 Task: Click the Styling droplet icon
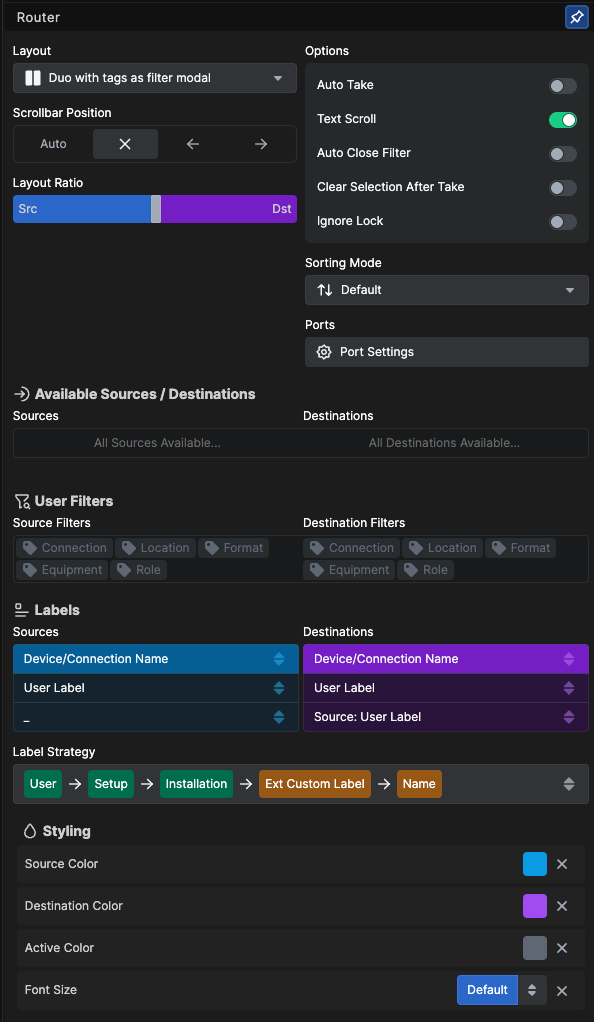29,832
